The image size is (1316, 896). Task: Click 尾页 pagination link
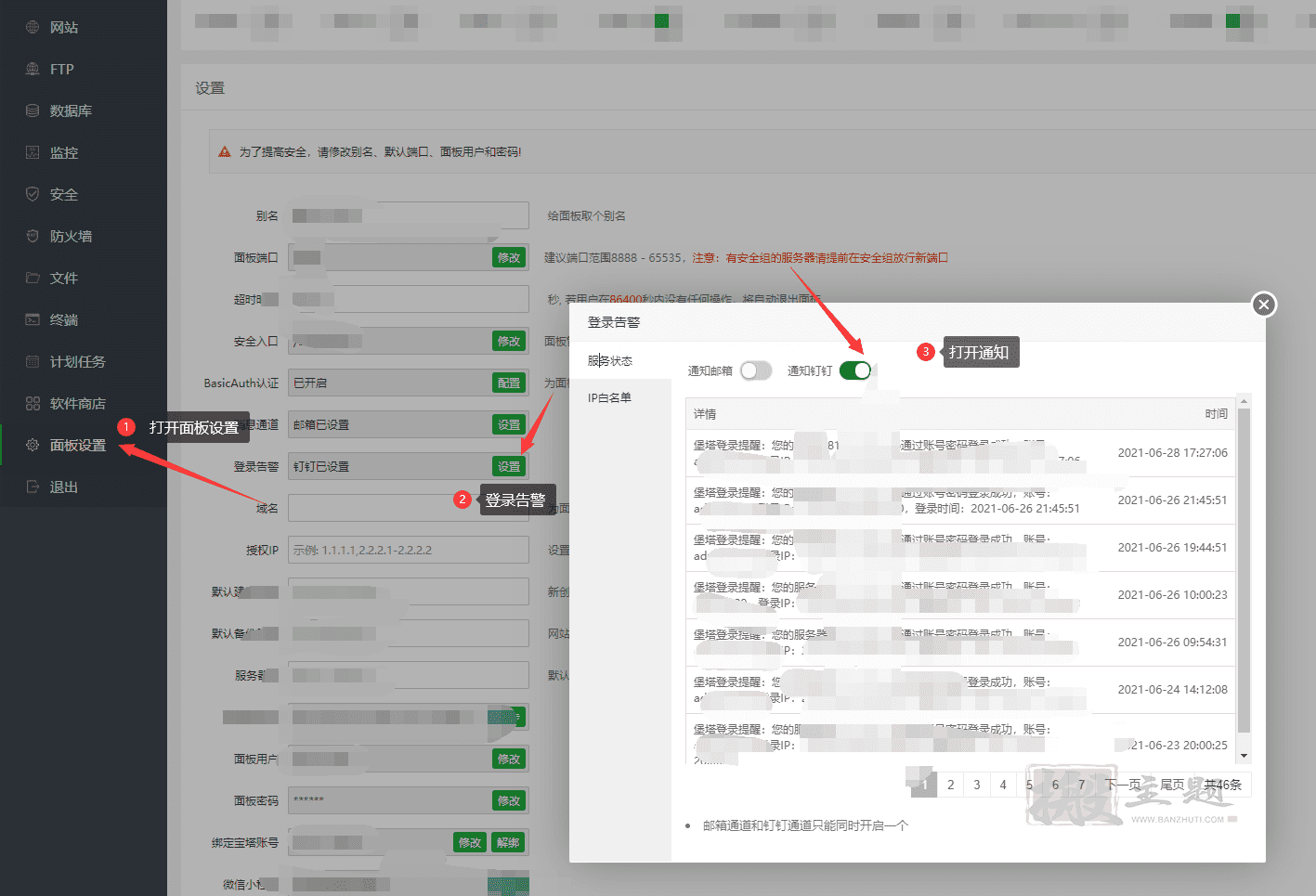[1172, 785]
